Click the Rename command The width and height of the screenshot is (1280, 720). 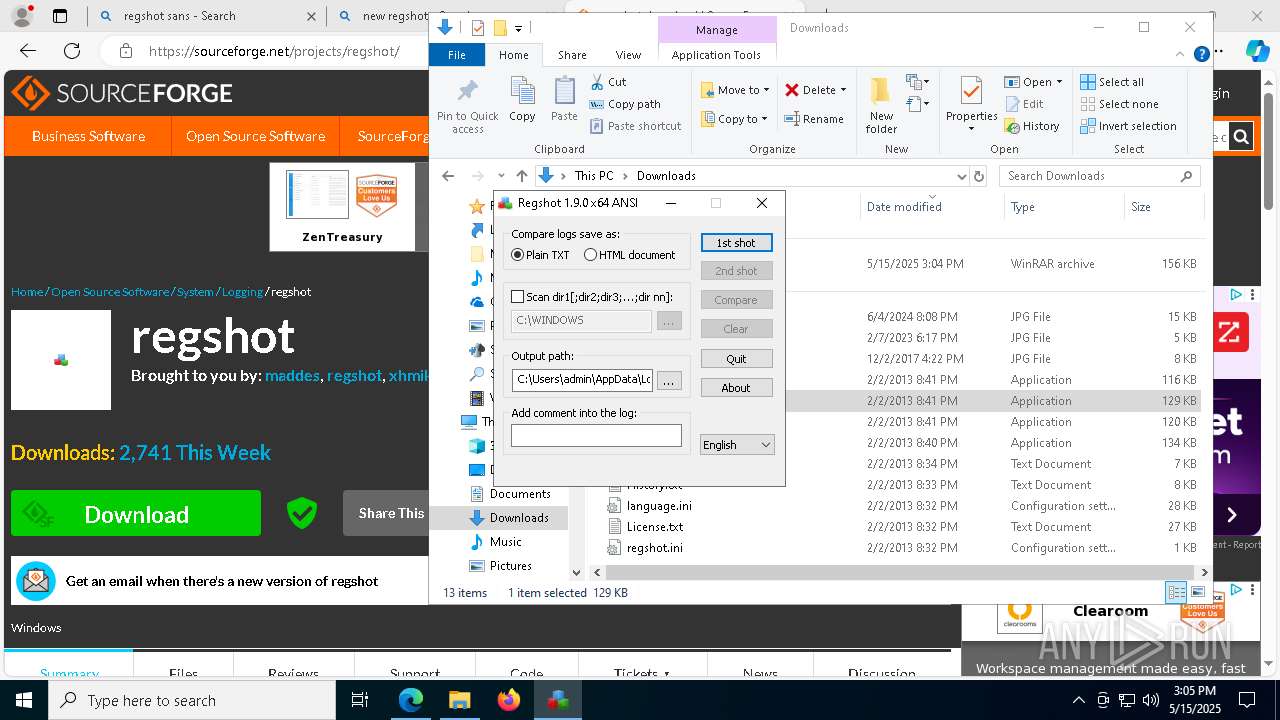(x=814, y=119)
